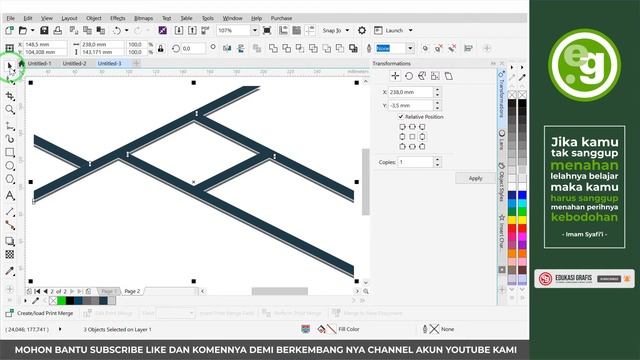Toggle the Lock ratio padlock
The height and width of the screenshot is (360, 640).
pyautogui.click(x=161, y=49)
